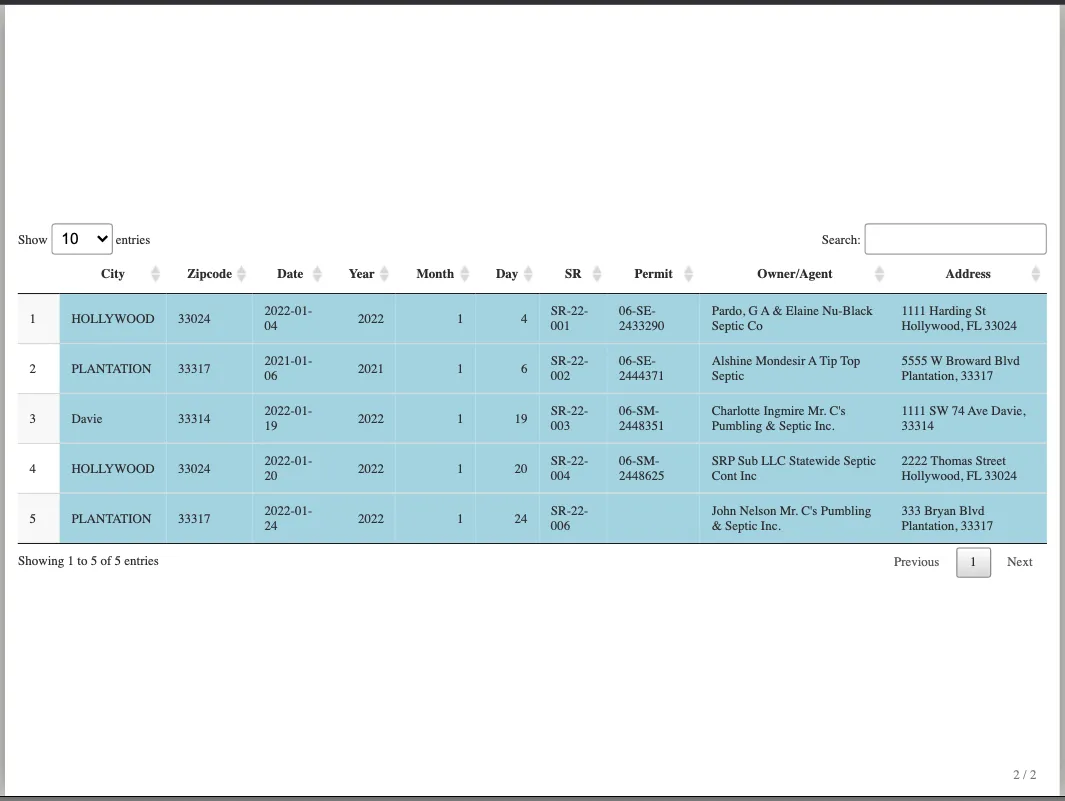Click the 2 / 2 page indicator
Viewport: 1065px width, 801px height.
1024,775
